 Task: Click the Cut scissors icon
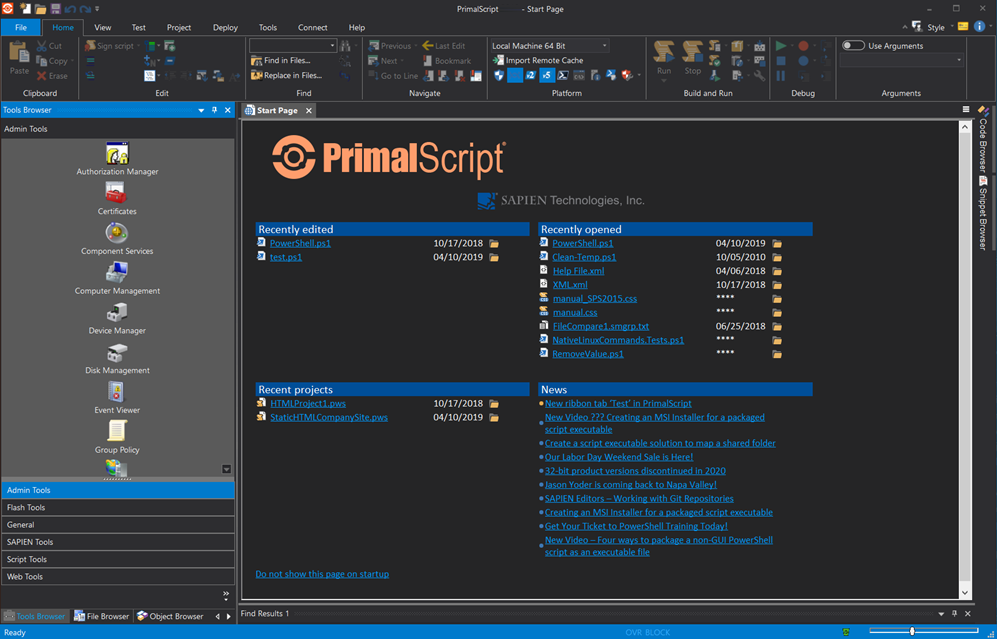tap(42, 46)
